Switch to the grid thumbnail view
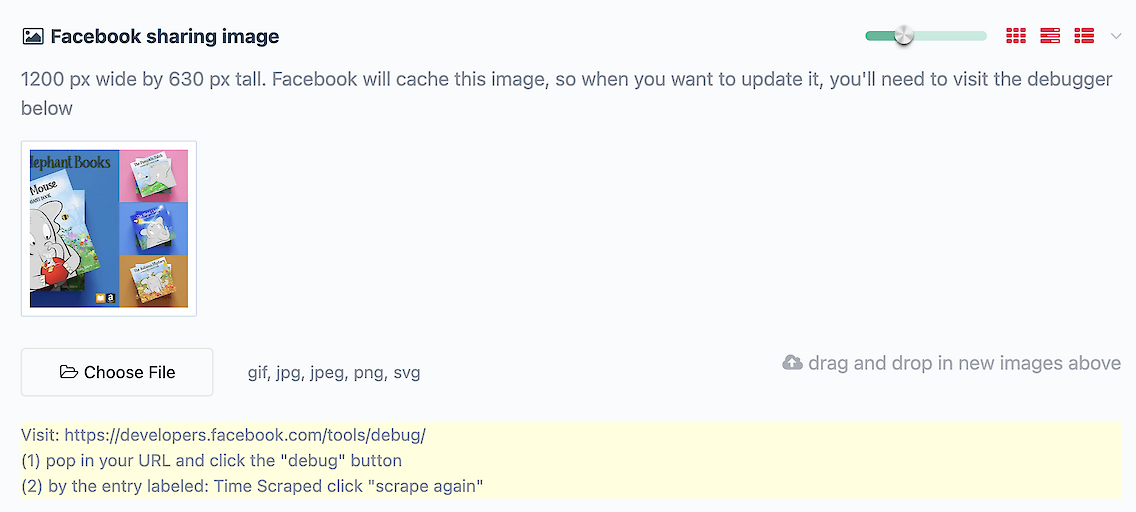 [1016, 36]
